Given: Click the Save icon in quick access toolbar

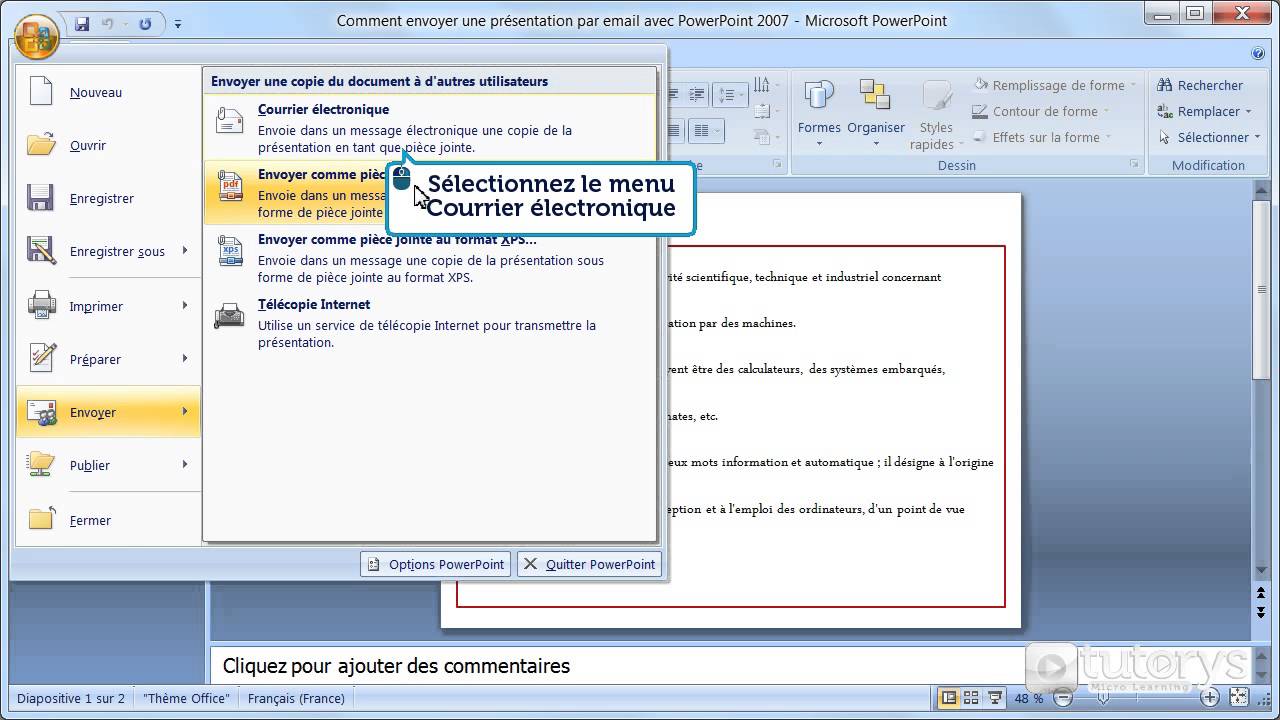Looking at the screenshot, I should point(82,23).
